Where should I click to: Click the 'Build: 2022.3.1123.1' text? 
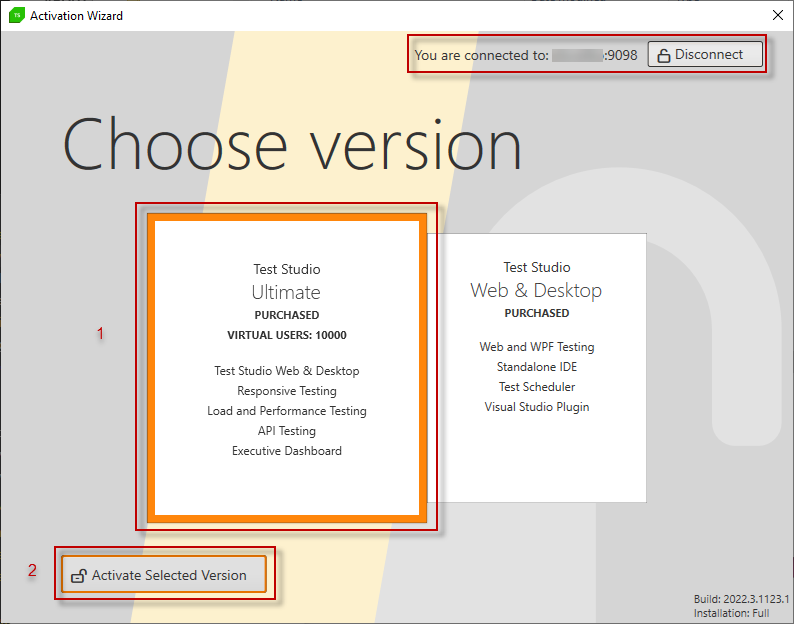pos(741,599)
